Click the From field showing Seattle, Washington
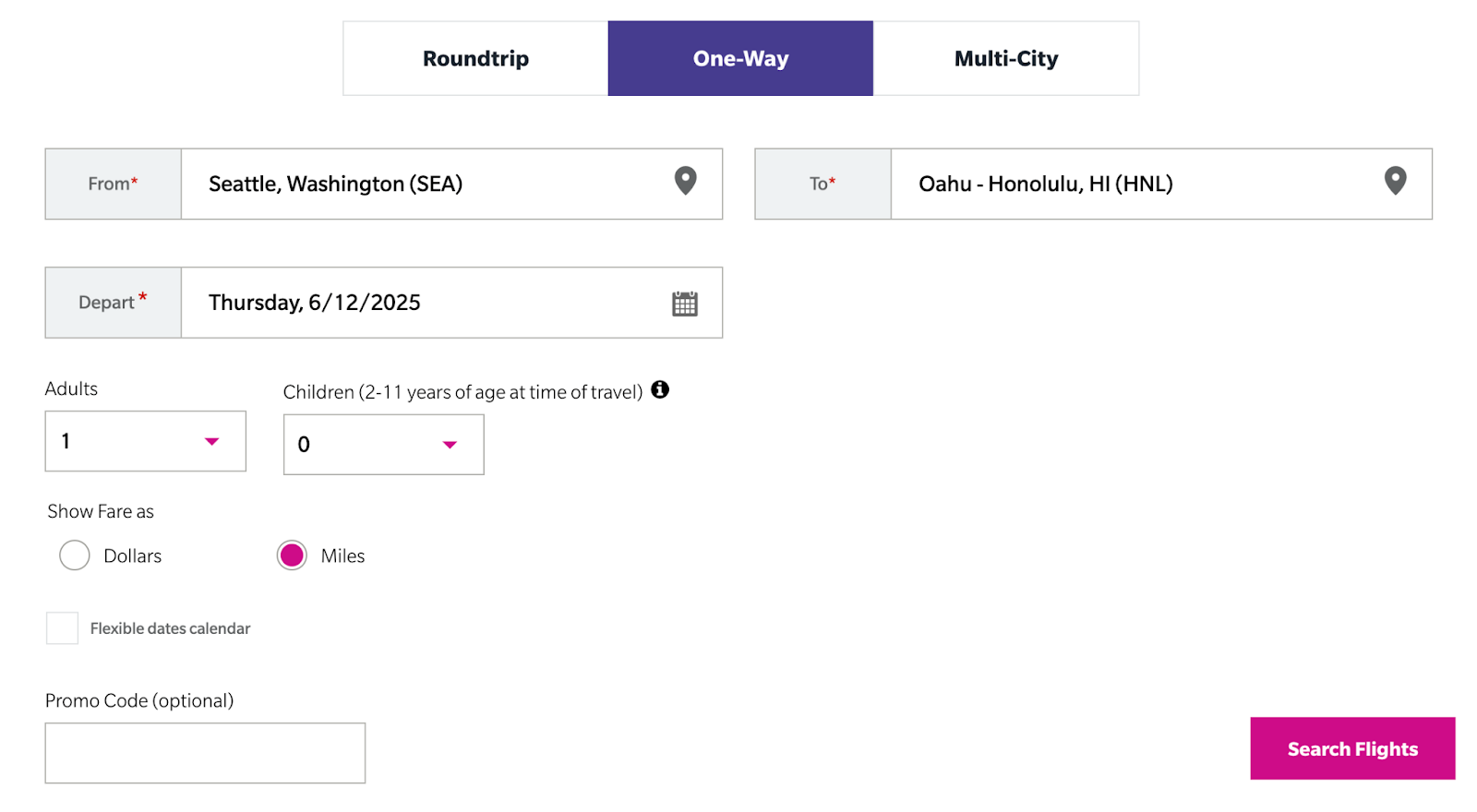This screenshot has width=1477, height=812. pos(451,184)
